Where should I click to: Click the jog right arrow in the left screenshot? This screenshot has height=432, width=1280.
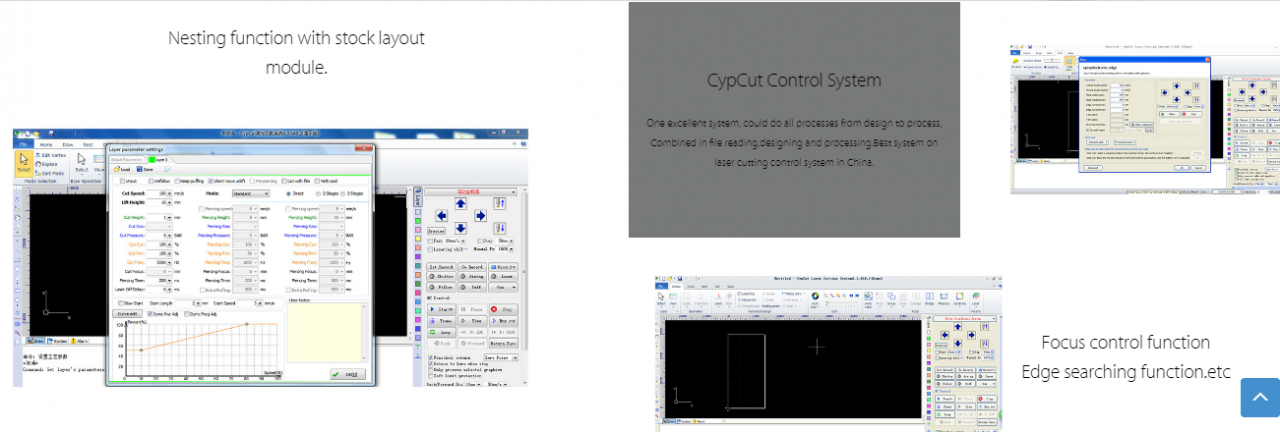480,215
